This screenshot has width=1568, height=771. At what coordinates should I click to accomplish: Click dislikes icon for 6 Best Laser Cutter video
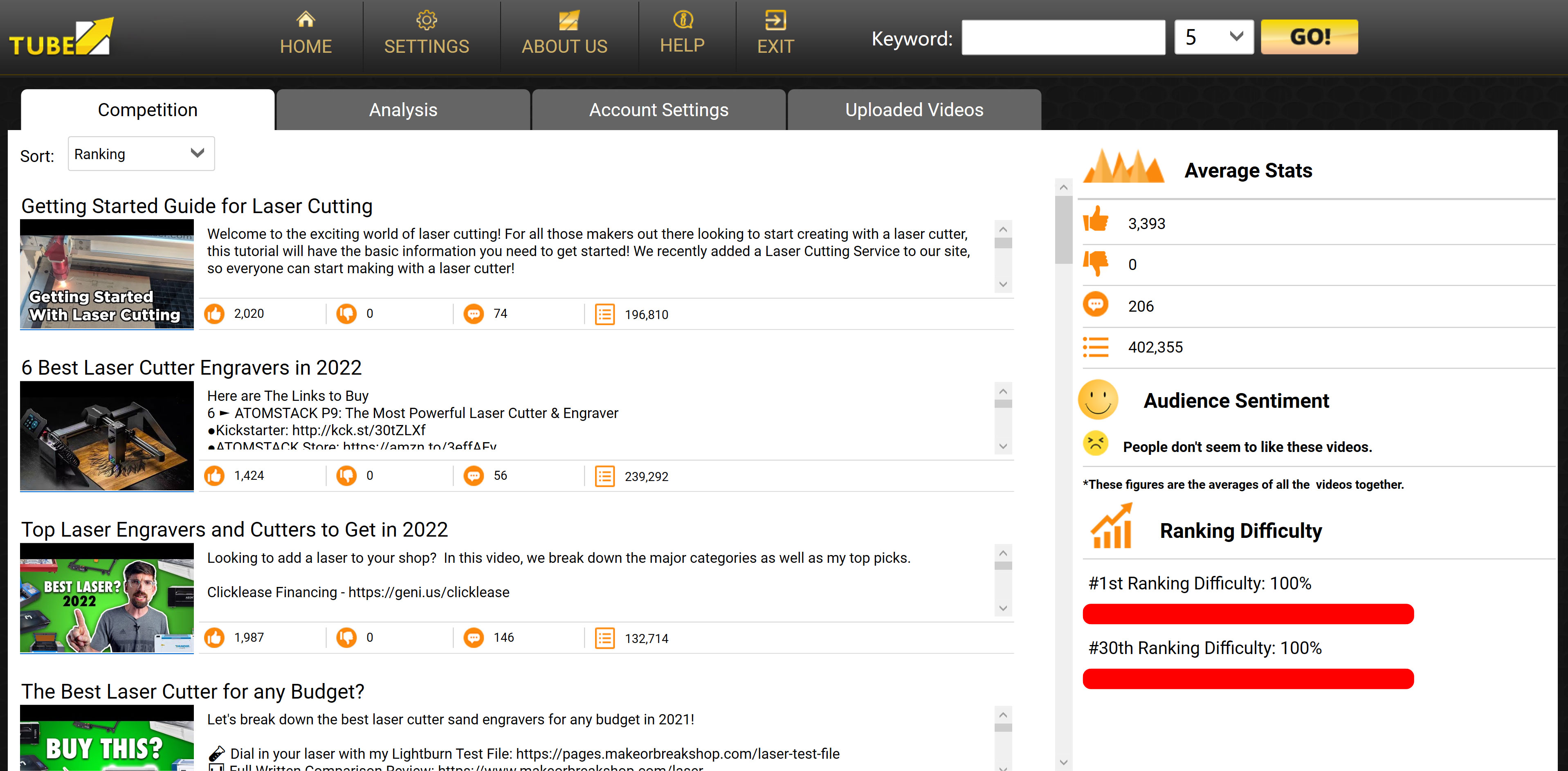347,476
